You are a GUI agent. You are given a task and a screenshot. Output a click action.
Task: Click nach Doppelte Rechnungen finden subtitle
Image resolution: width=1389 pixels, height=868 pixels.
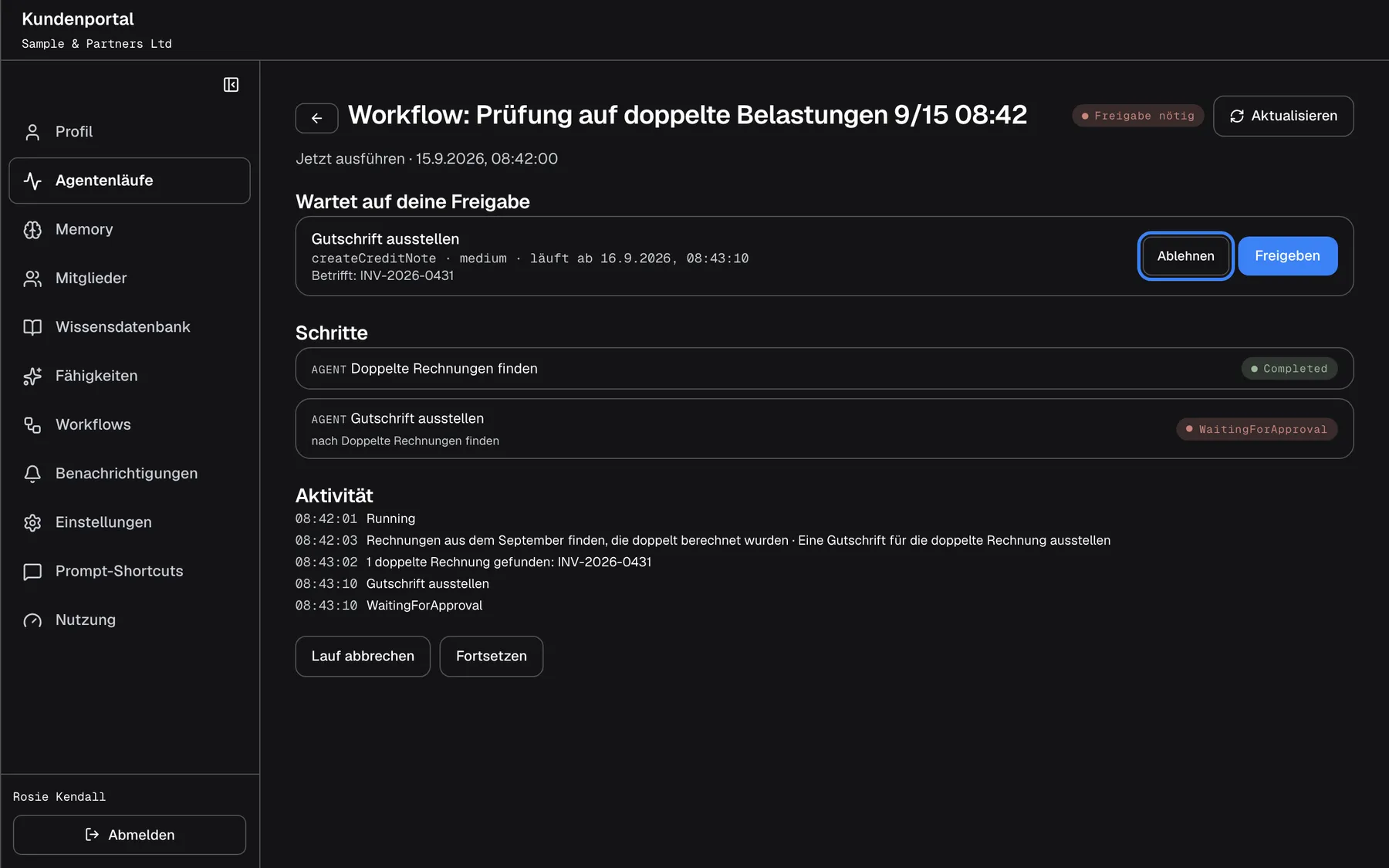pos(405,441)
